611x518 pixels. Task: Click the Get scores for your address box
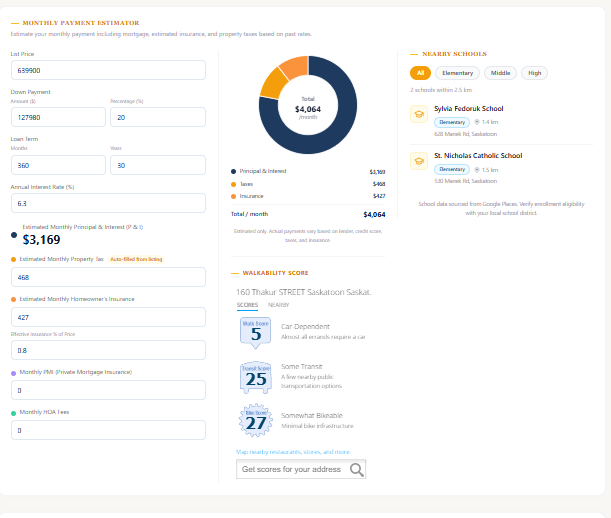[x=301, y=469]
